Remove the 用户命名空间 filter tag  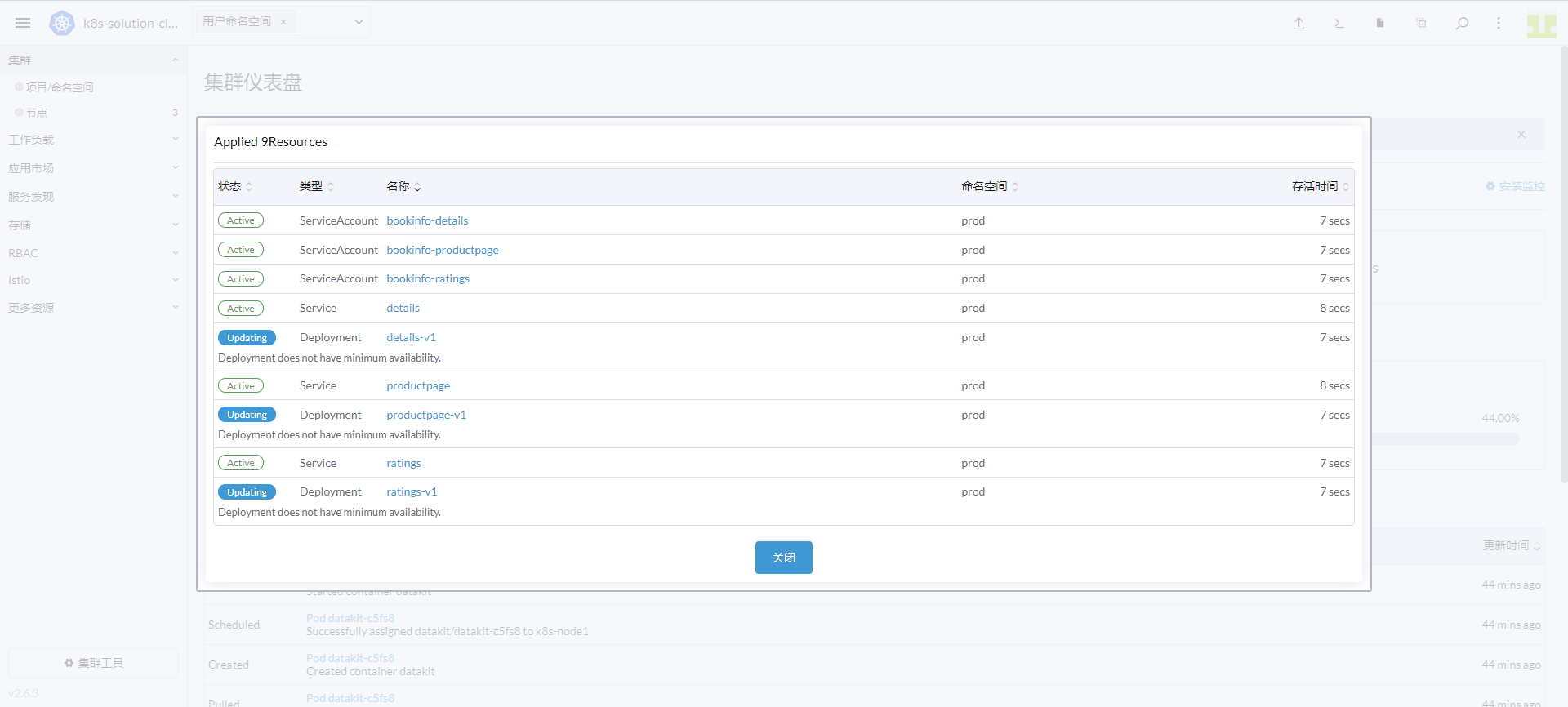283,22
